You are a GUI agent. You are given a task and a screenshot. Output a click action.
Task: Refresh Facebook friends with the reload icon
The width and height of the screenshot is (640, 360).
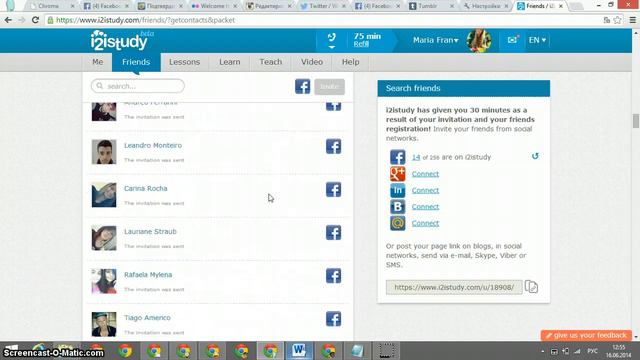coord(535,156)
